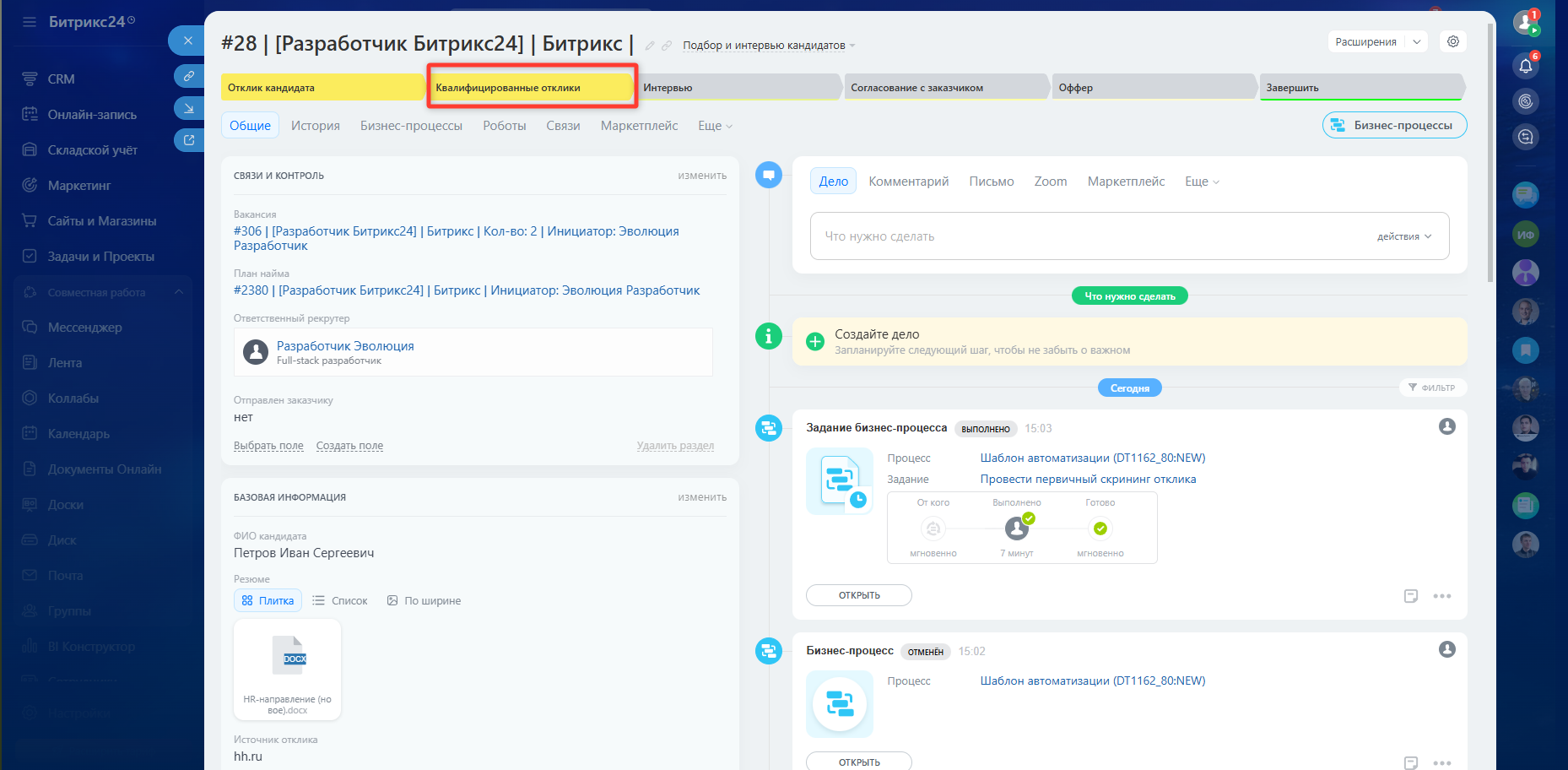Open note icon on Задание бизнес-процесса card

click(x=1411, y=596)
